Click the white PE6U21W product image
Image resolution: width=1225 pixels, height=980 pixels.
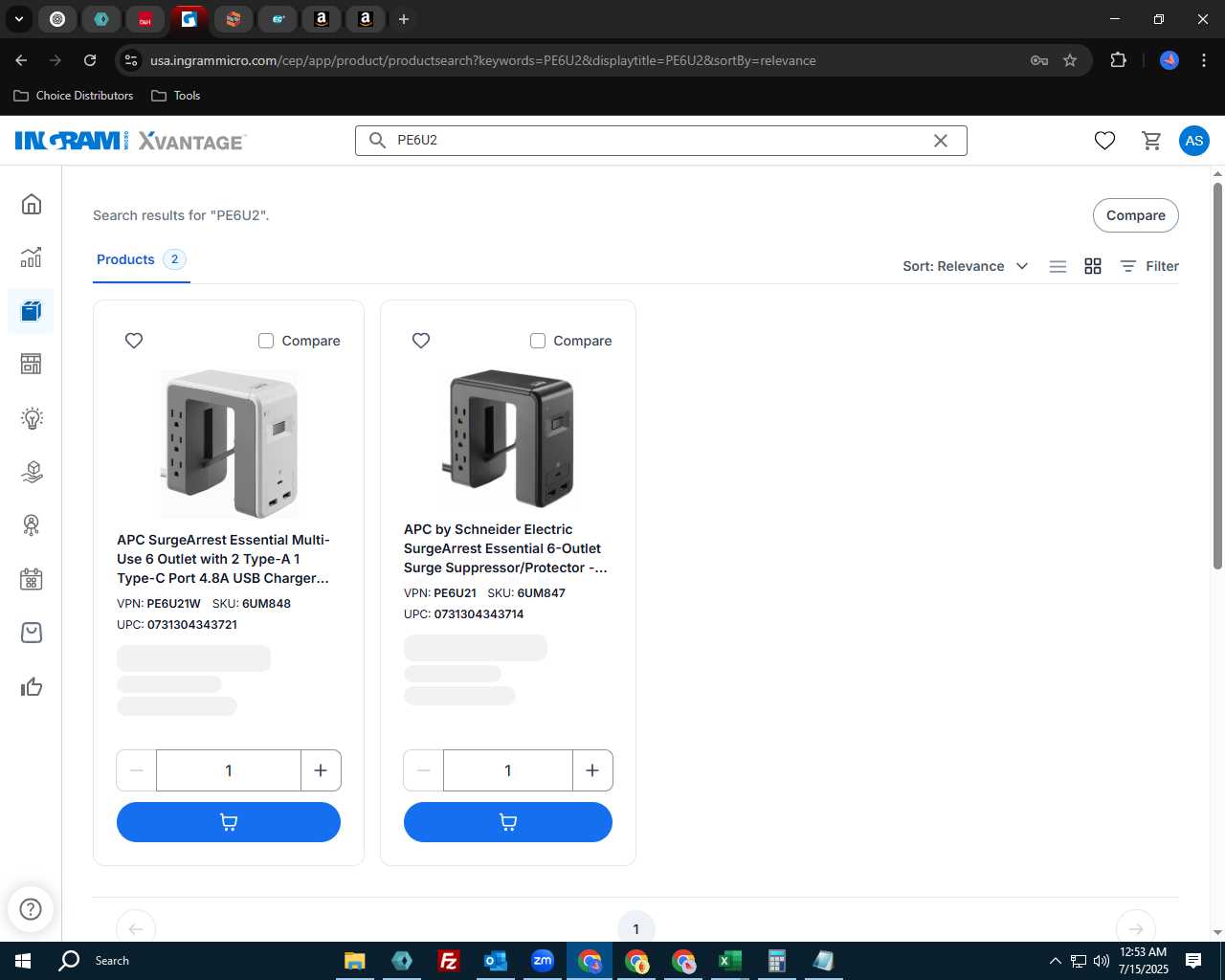point(229,443)
